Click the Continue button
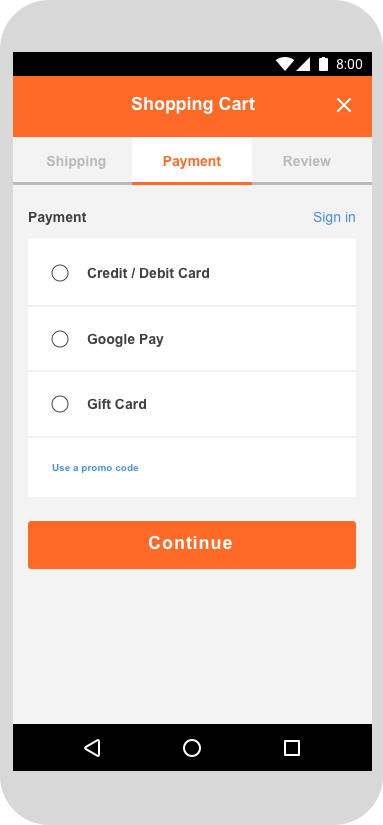The width and height of the screenshot is (383, 825). pyautogui.click(x=192, y=545)
